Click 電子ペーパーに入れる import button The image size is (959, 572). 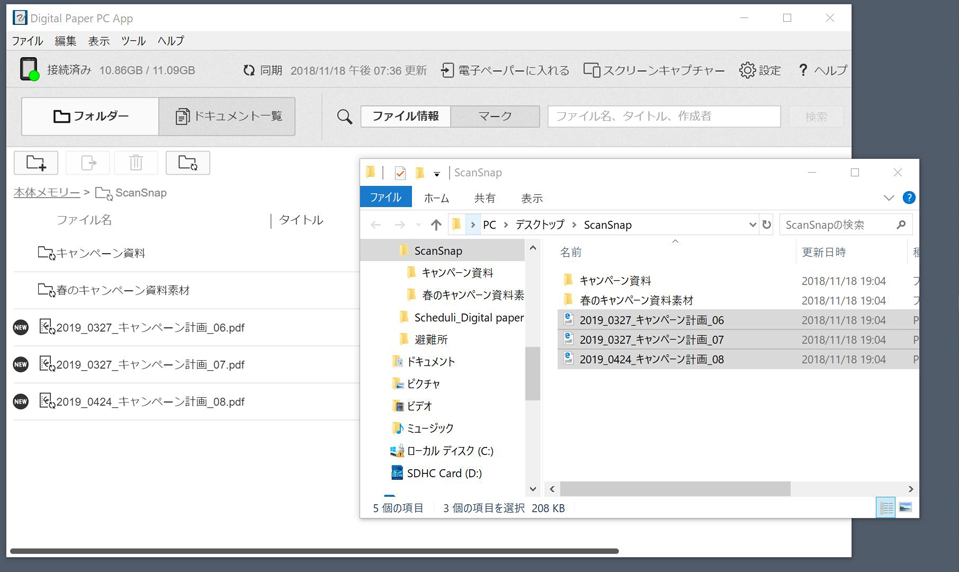point(505,70)
